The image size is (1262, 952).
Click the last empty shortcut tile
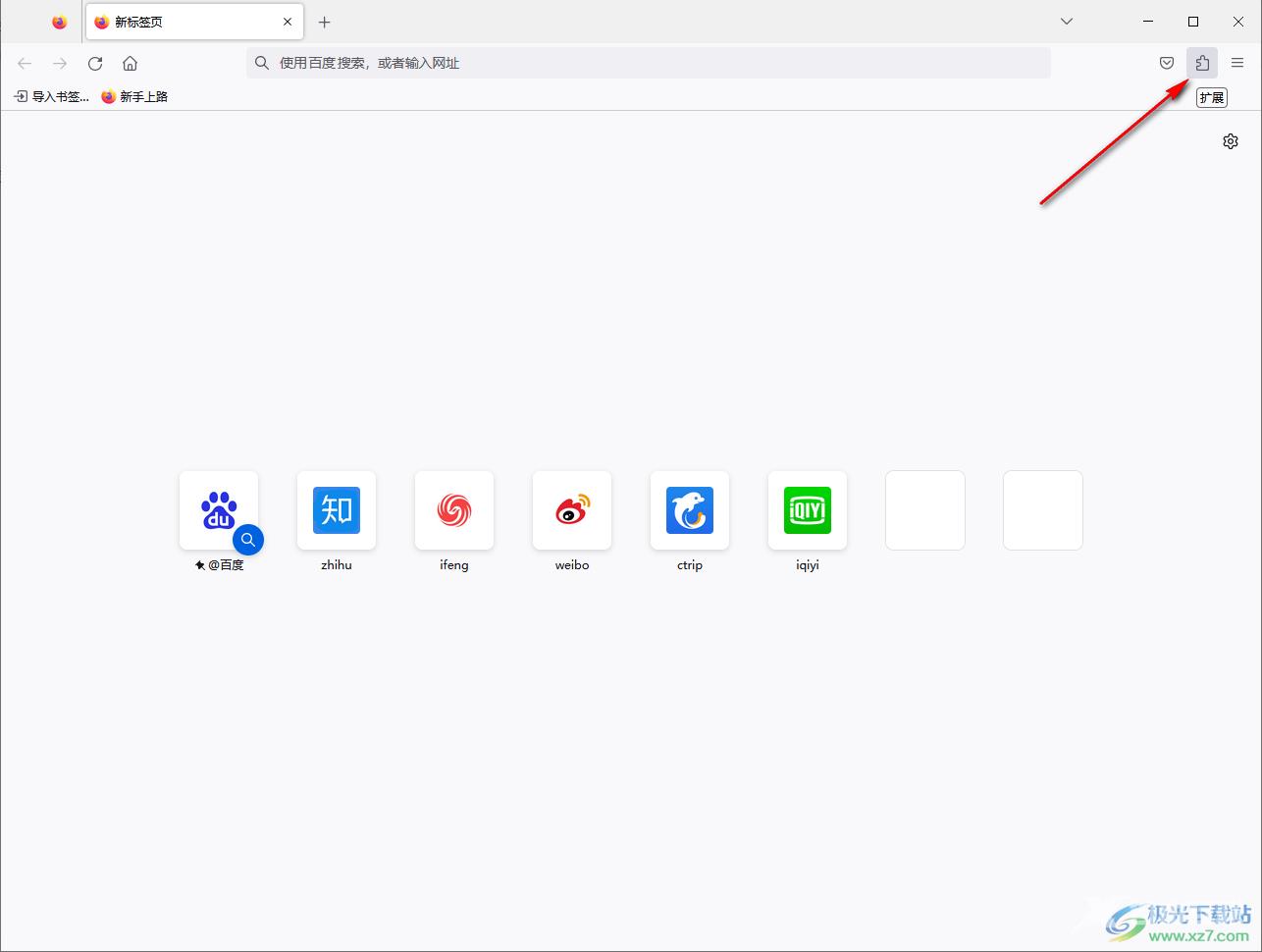point(1043,510)
